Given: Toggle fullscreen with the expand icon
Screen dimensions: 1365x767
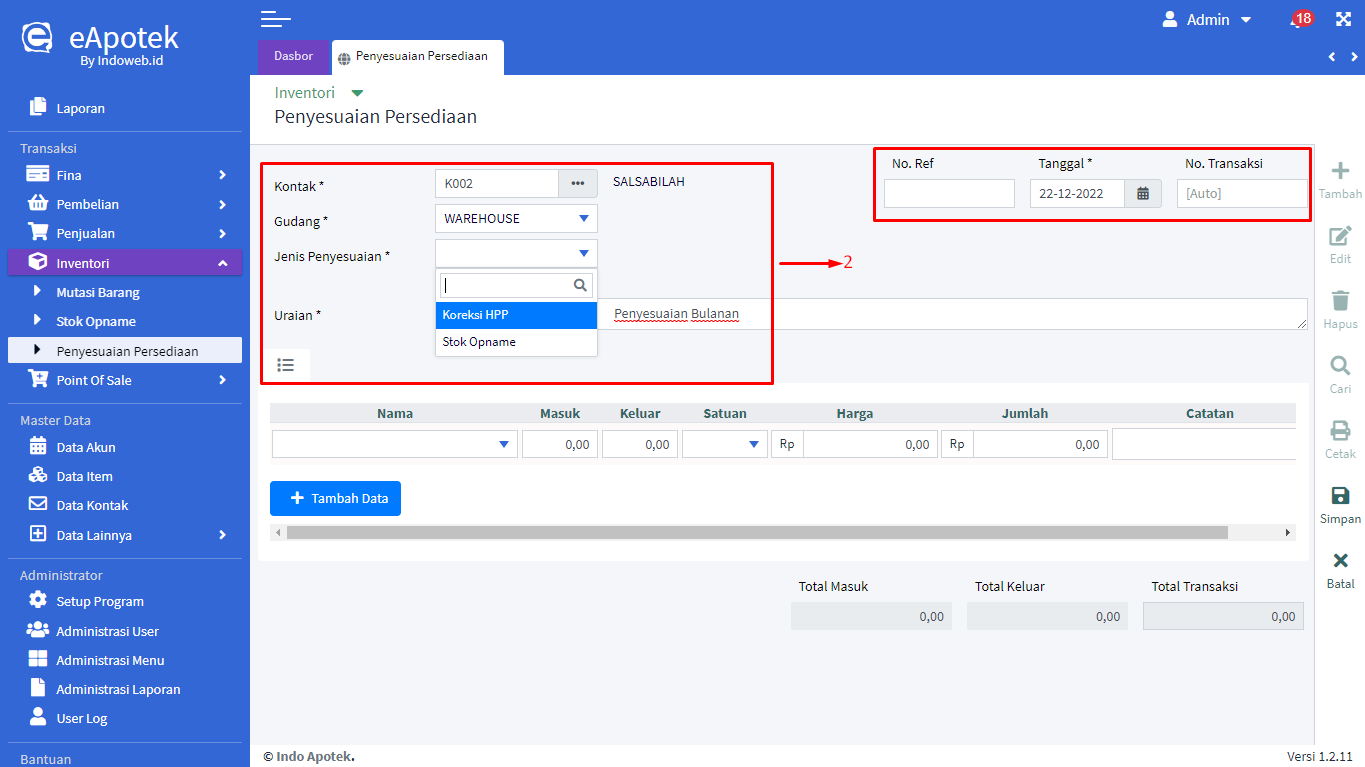Looking at the screenshot, I should [1343, 19].
